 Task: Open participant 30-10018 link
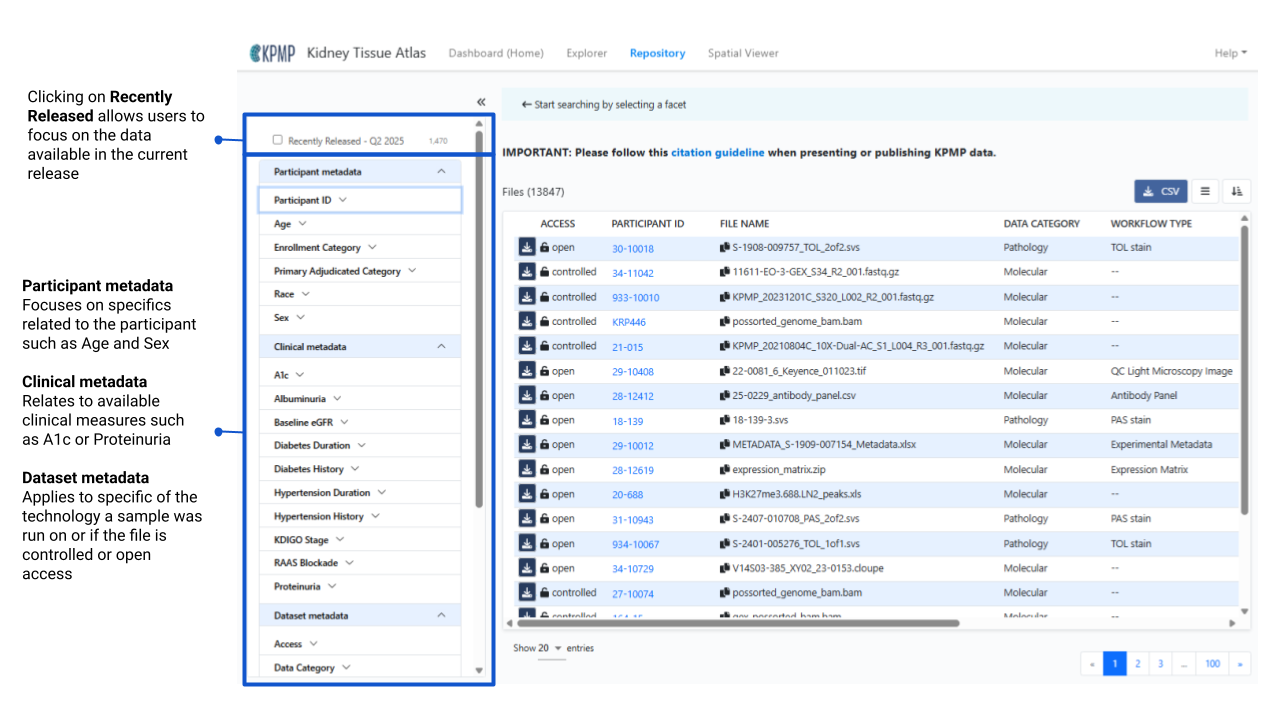coord(633,248)
